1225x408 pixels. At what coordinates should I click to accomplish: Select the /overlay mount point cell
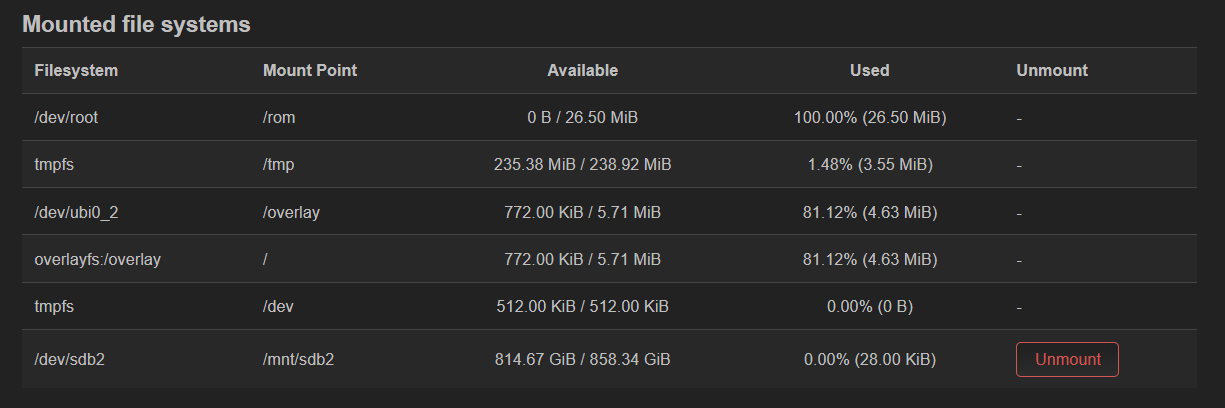coord(291,212)
